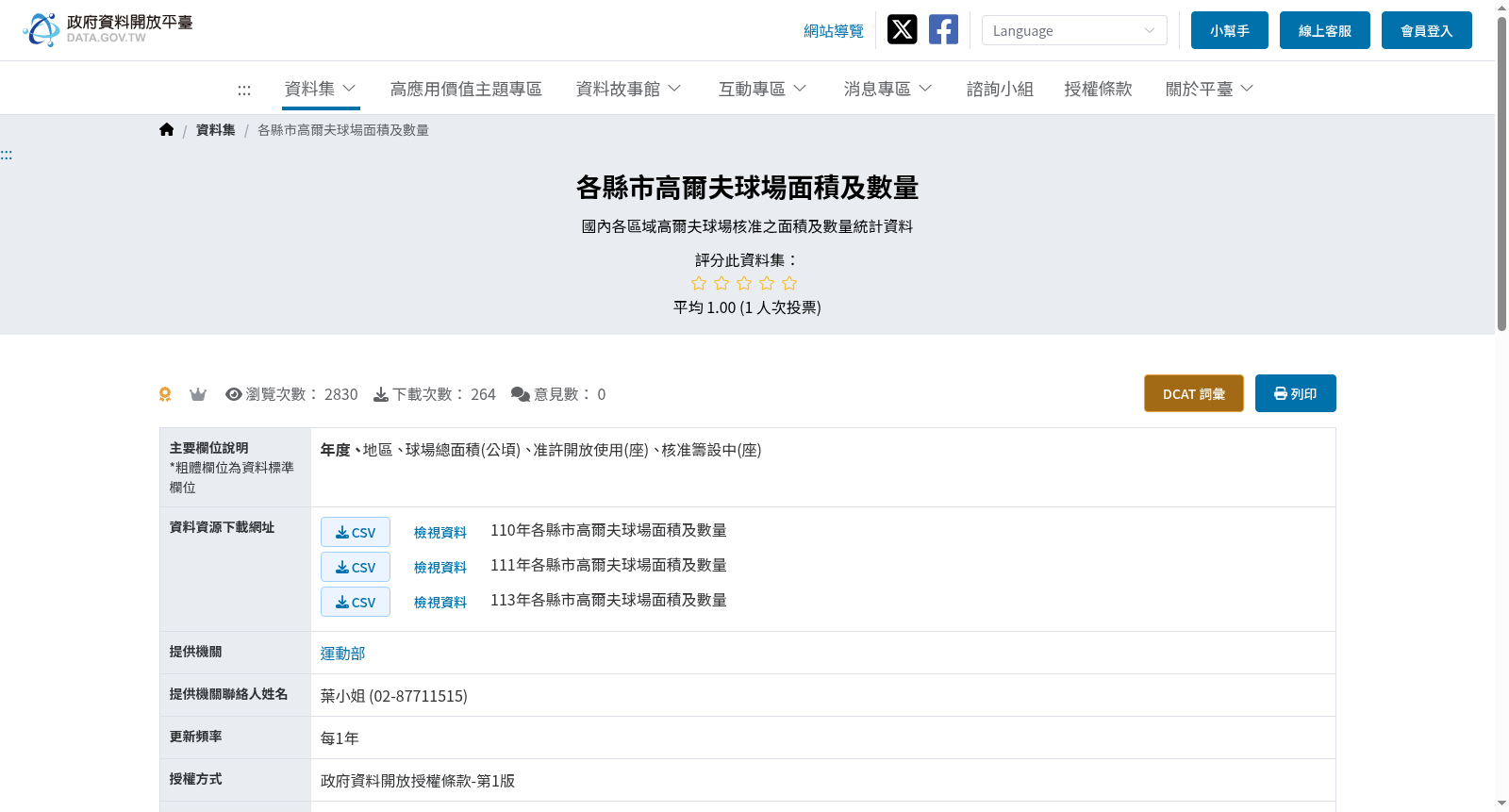The width and height of the screenshot is (1509, 812).
Task: Expand the 資料集 menu
Action: (x=321, y=89)
